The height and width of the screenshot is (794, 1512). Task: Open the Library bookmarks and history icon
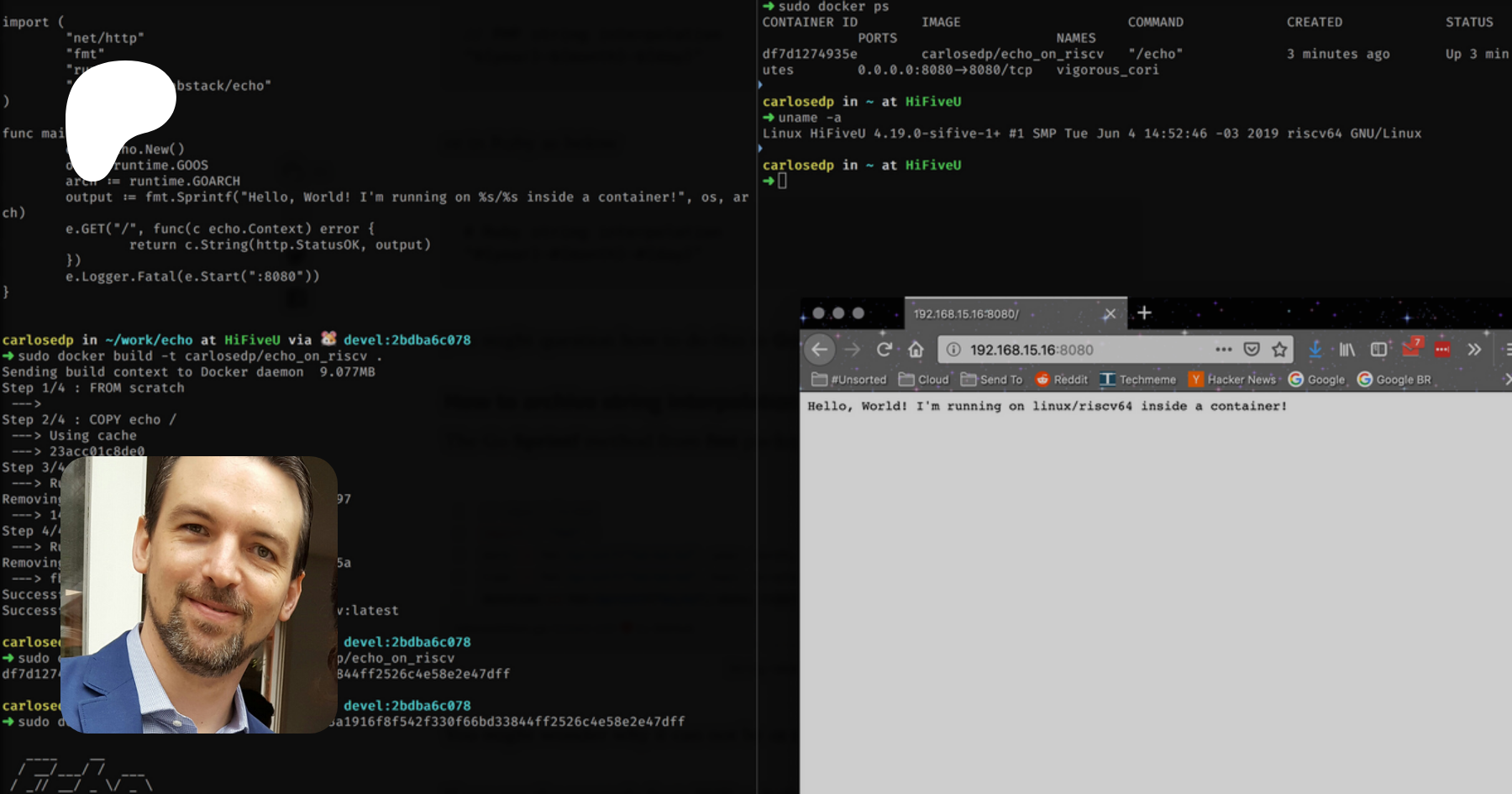coord(1347,350)
